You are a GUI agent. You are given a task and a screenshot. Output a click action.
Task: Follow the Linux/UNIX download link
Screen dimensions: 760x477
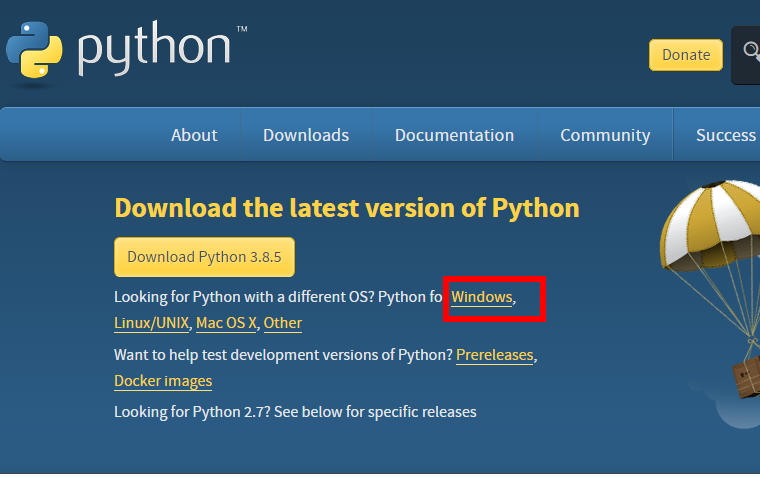pyautogui.click(x=151, y=323)
